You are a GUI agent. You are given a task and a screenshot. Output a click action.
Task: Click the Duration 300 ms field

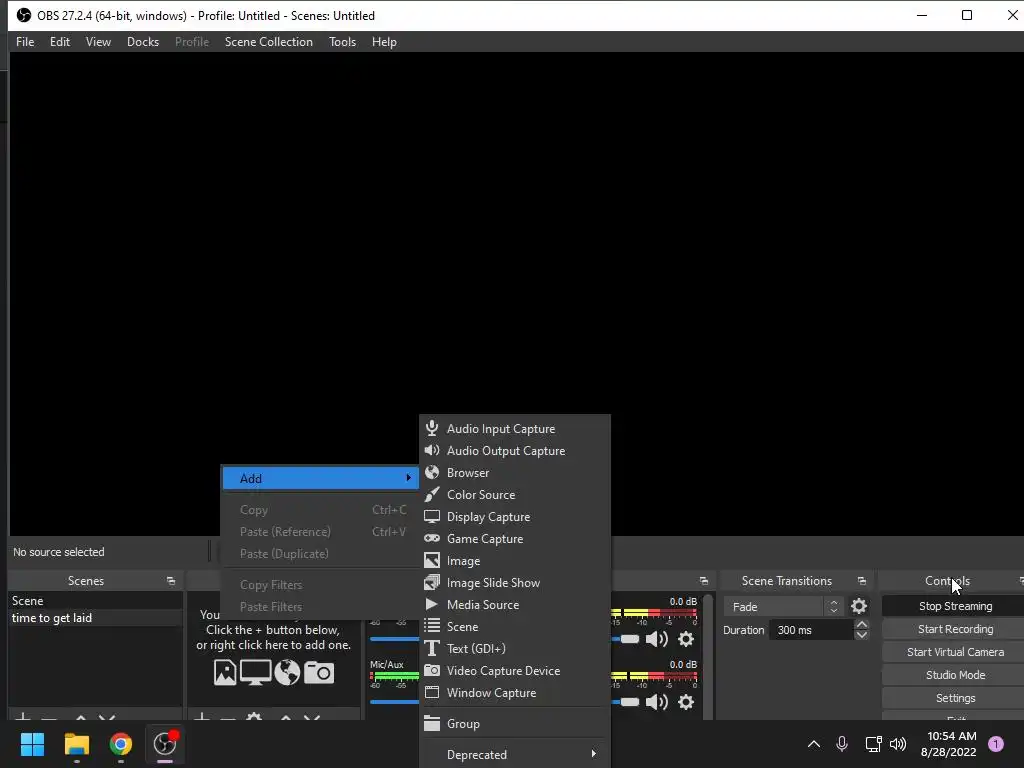click(x=812, y=630)
